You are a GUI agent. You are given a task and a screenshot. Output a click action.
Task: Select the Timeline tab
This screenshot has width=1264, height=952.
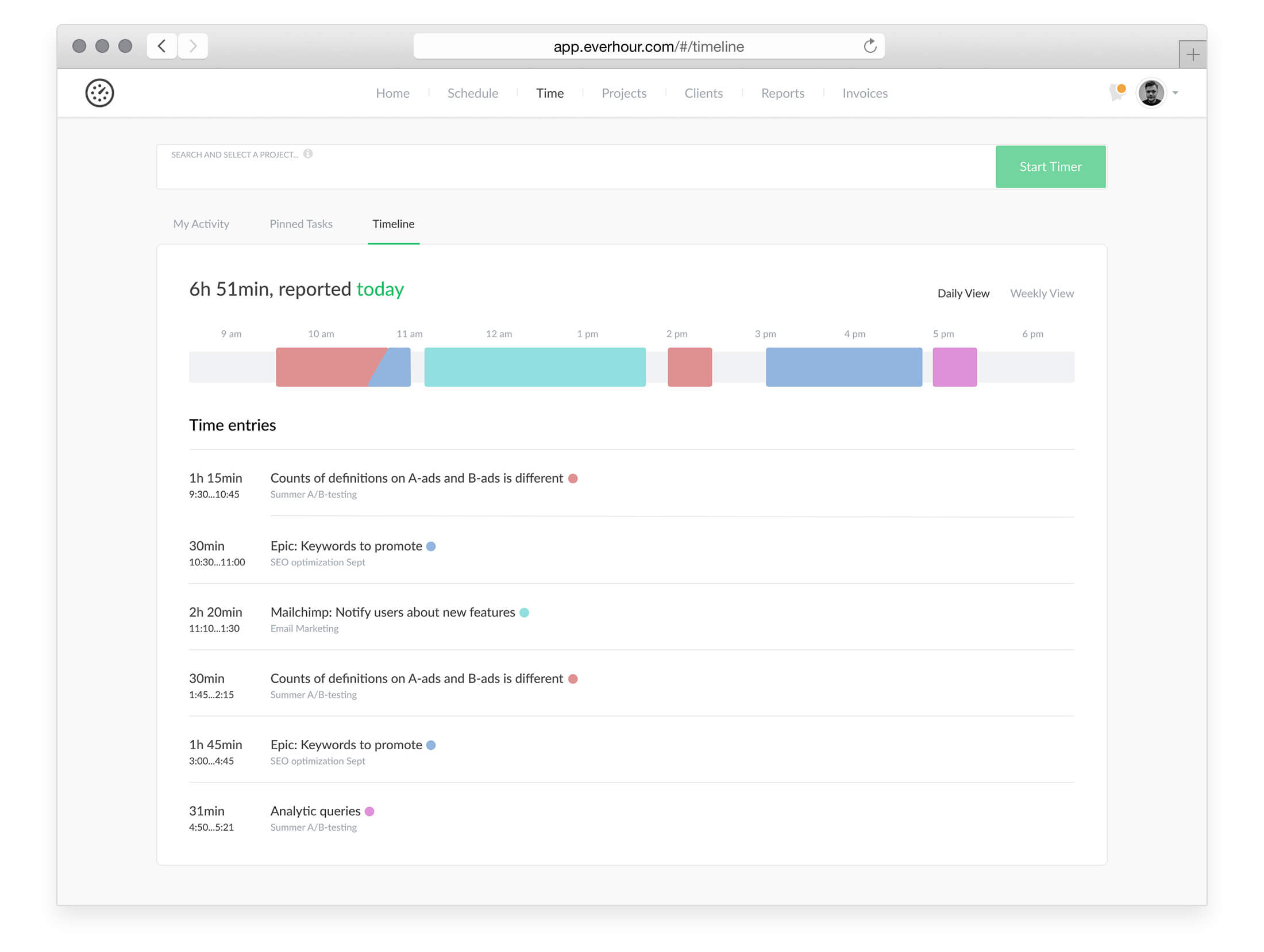pyautogui.click(x=394, y=224)
